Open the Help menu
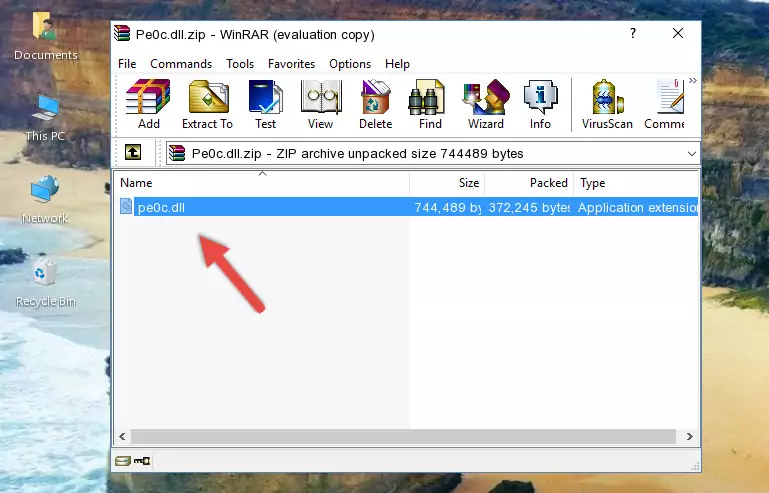The height and width of the screenshot is (493, 769). 397,64
